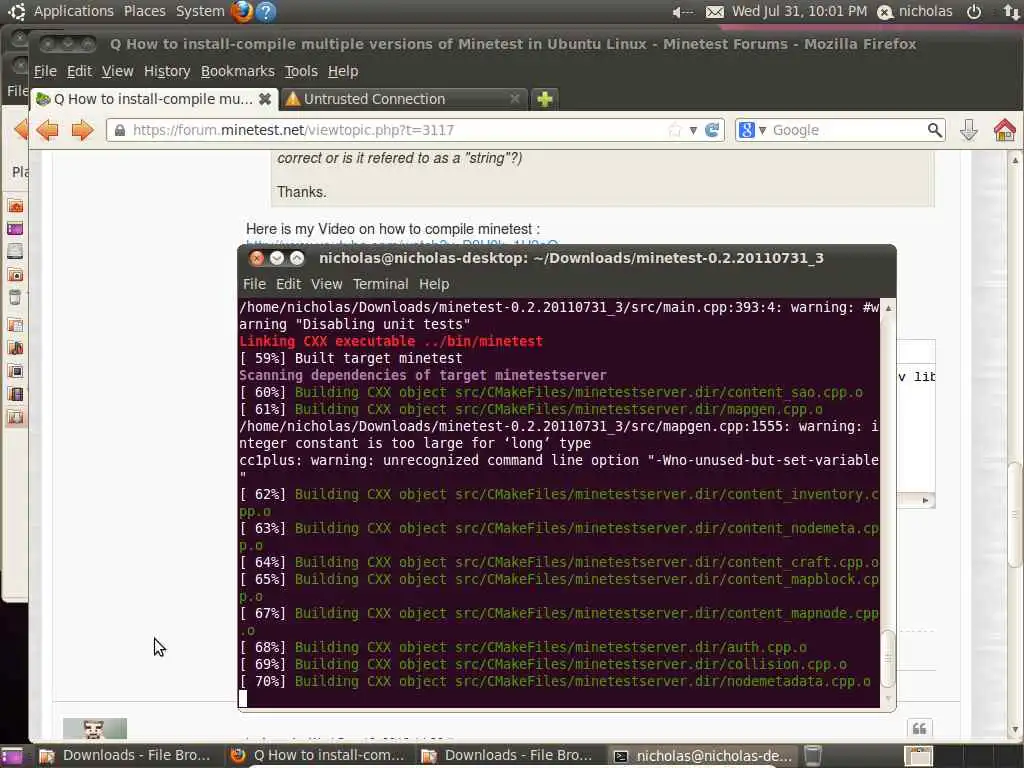Viewport: 1024px width, 768px height.
Task: Click the nicholas user menu
Action: (915, 12)
